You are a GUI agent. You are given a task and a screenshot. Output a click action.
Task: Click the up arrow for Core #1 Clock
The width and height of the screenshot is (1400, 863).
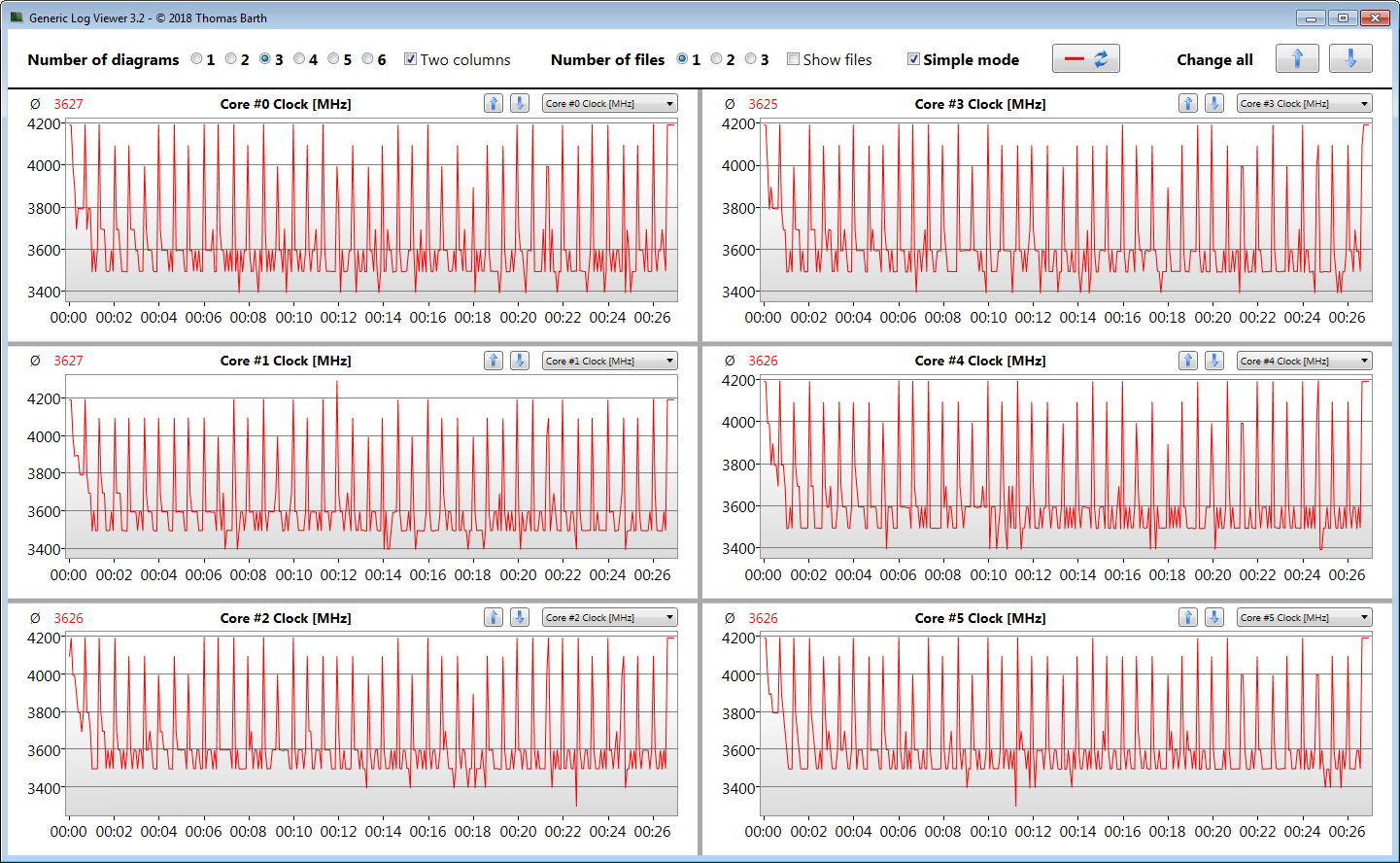(494, 361)
